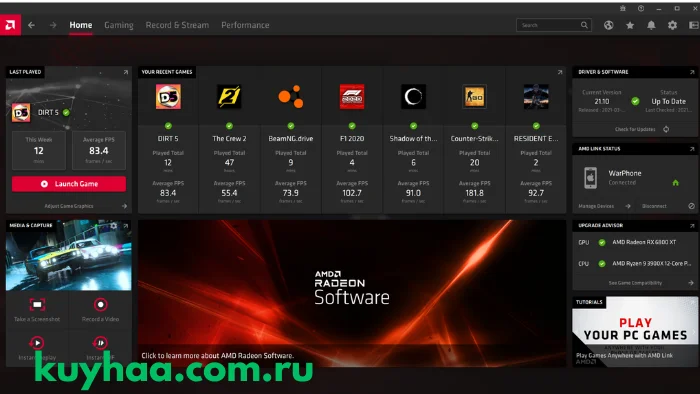This screenshot has width=700, height=394.
Task: Switch to the Performance tab
Action: click(x=245, y=25)
